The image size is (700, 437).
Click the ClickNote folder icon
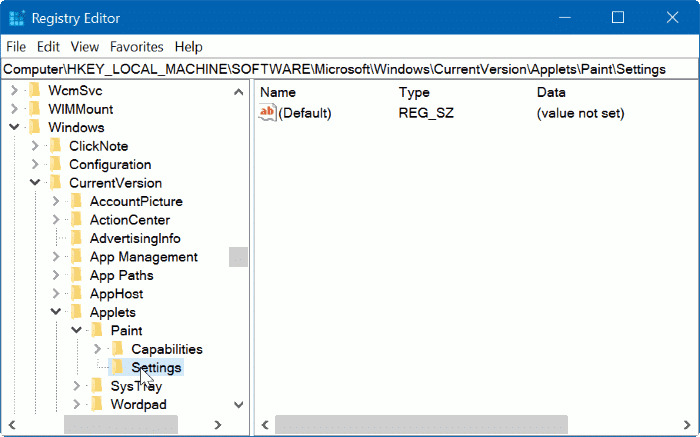56,146
